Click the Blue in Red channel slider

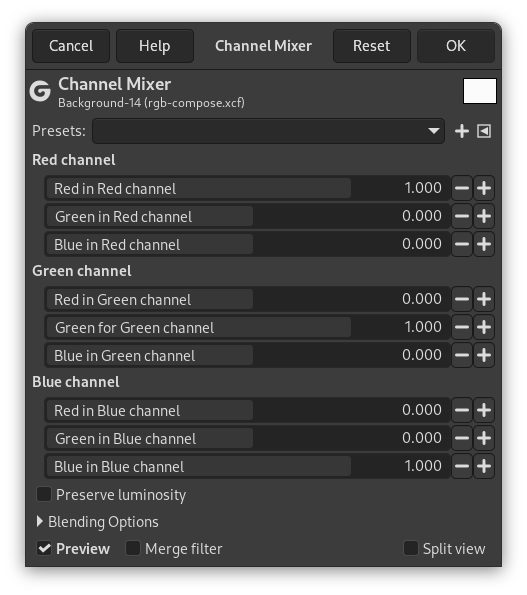247,244
